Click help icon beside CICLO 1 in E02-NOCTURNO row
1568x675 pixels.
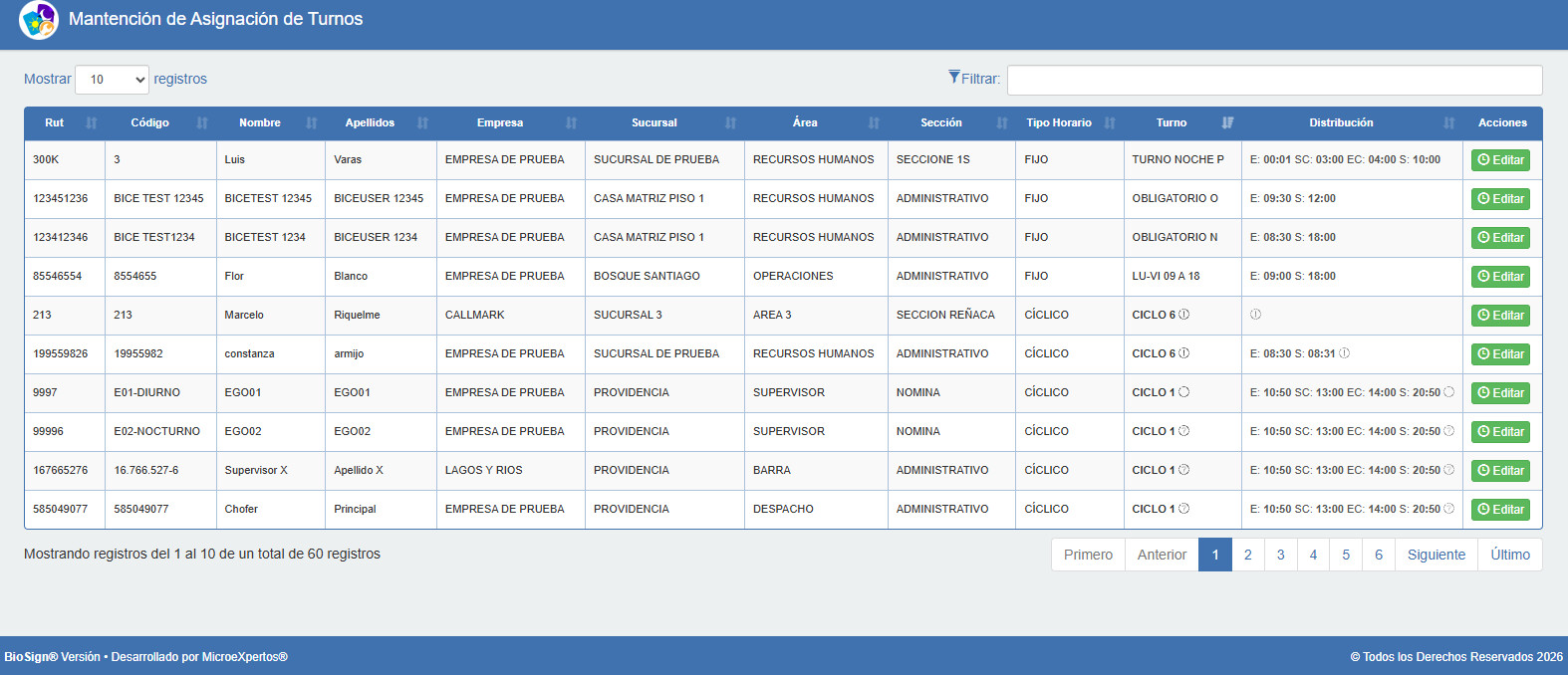1184,431
